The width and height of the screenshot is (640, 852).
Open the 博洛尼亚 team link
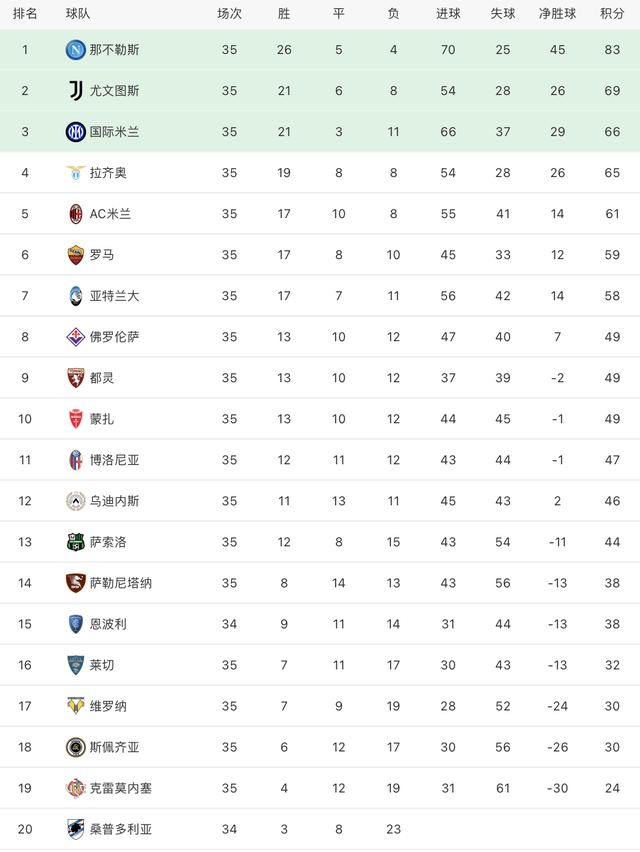coord(115,460)
